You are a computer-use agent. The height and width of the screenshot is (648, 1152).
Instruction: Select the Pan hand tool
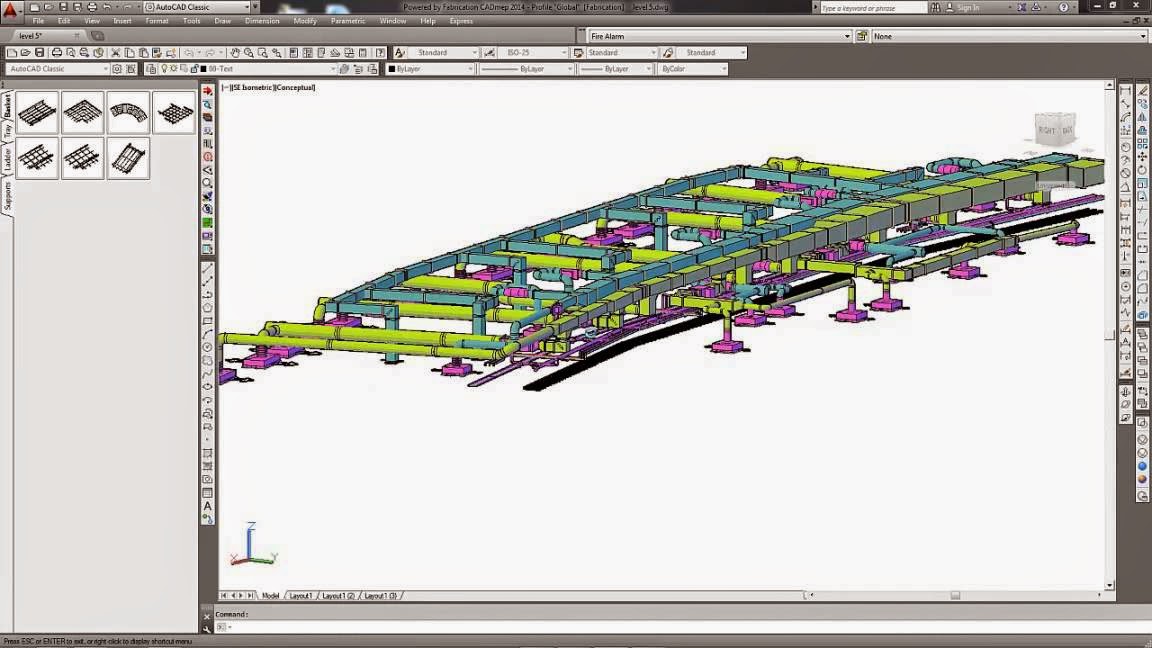tap(234, 53)
